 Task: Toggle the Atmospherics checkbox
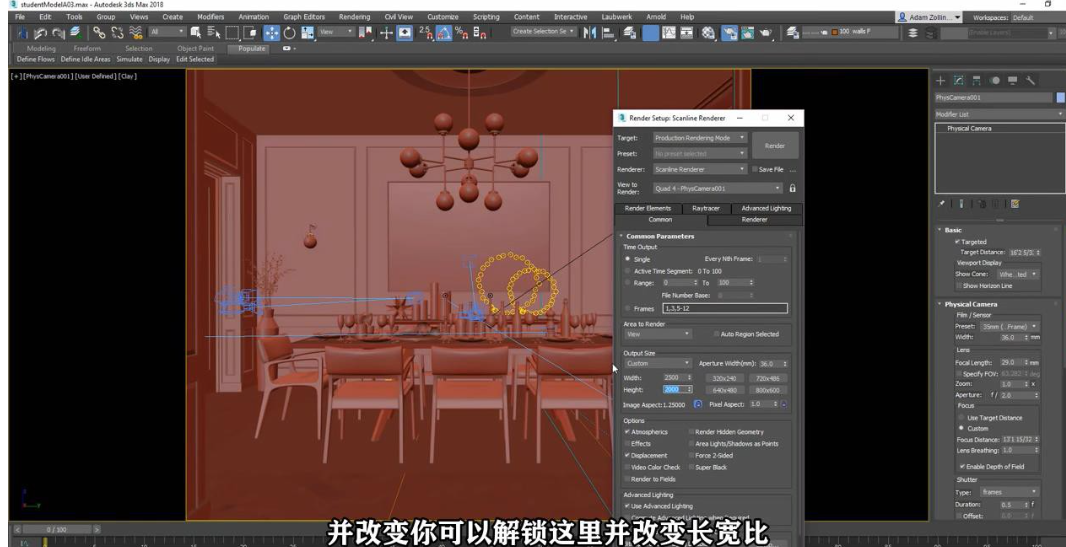627,432
